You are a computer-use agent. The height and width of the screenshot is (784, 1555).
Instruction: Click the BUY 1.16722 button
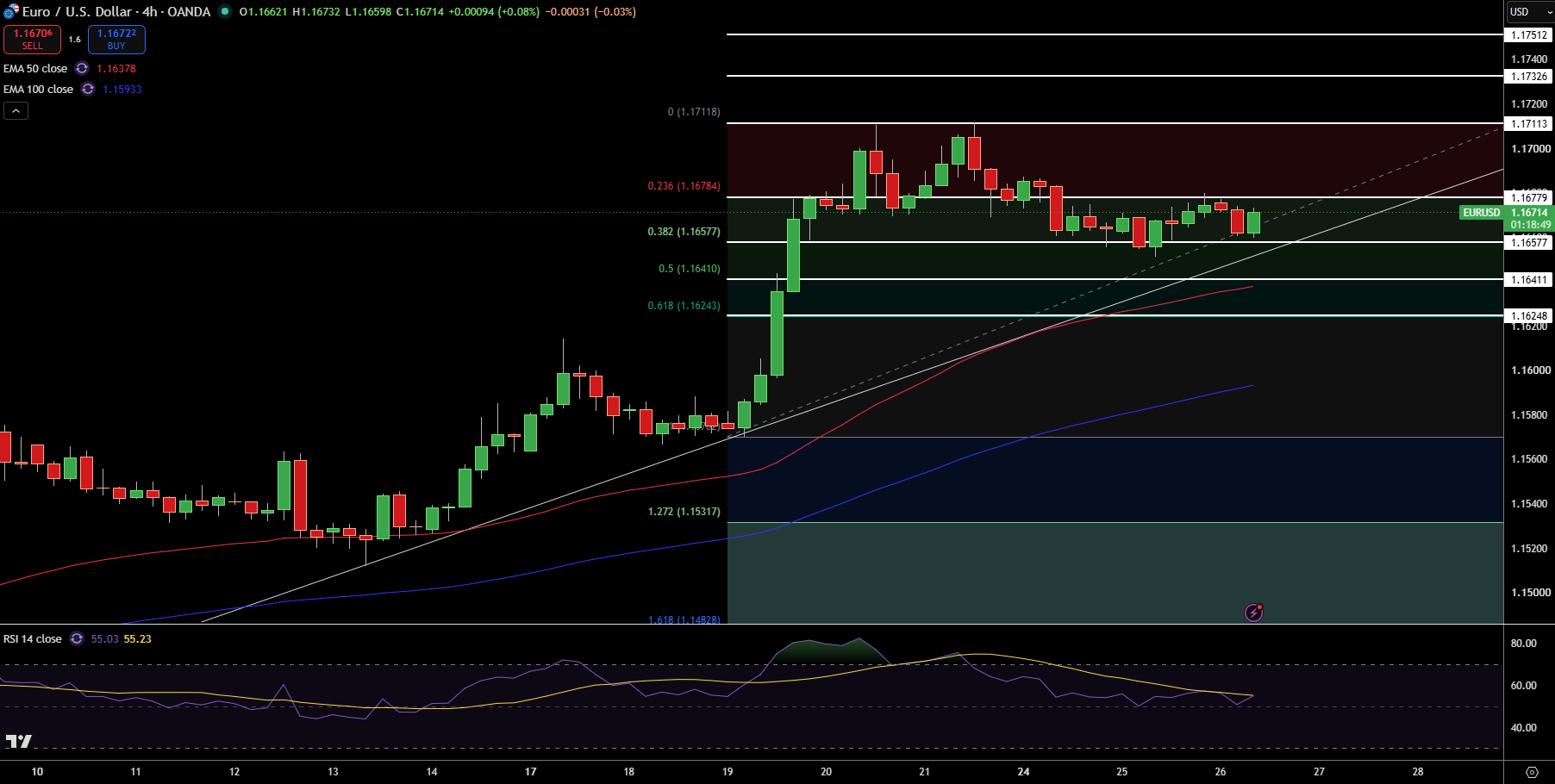coord(116,39)
